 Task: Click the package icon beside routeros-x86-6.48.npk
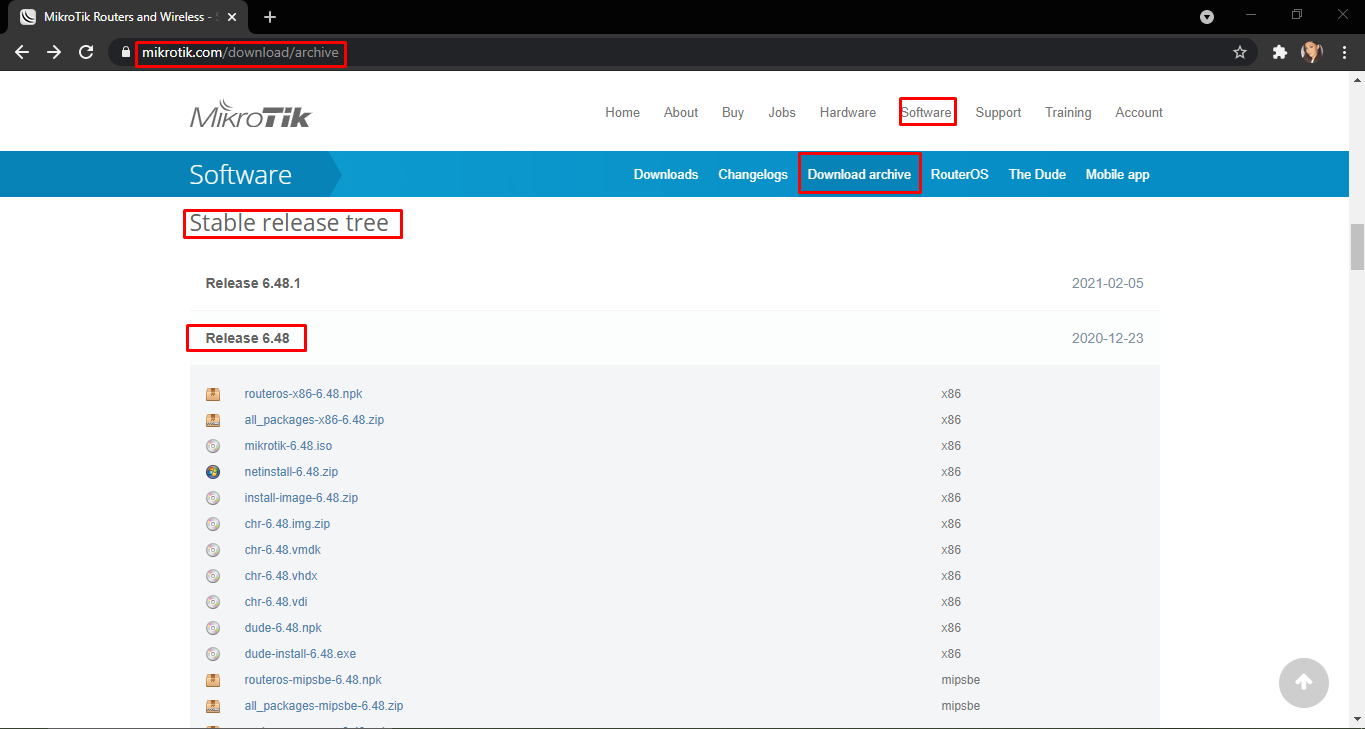213,393
